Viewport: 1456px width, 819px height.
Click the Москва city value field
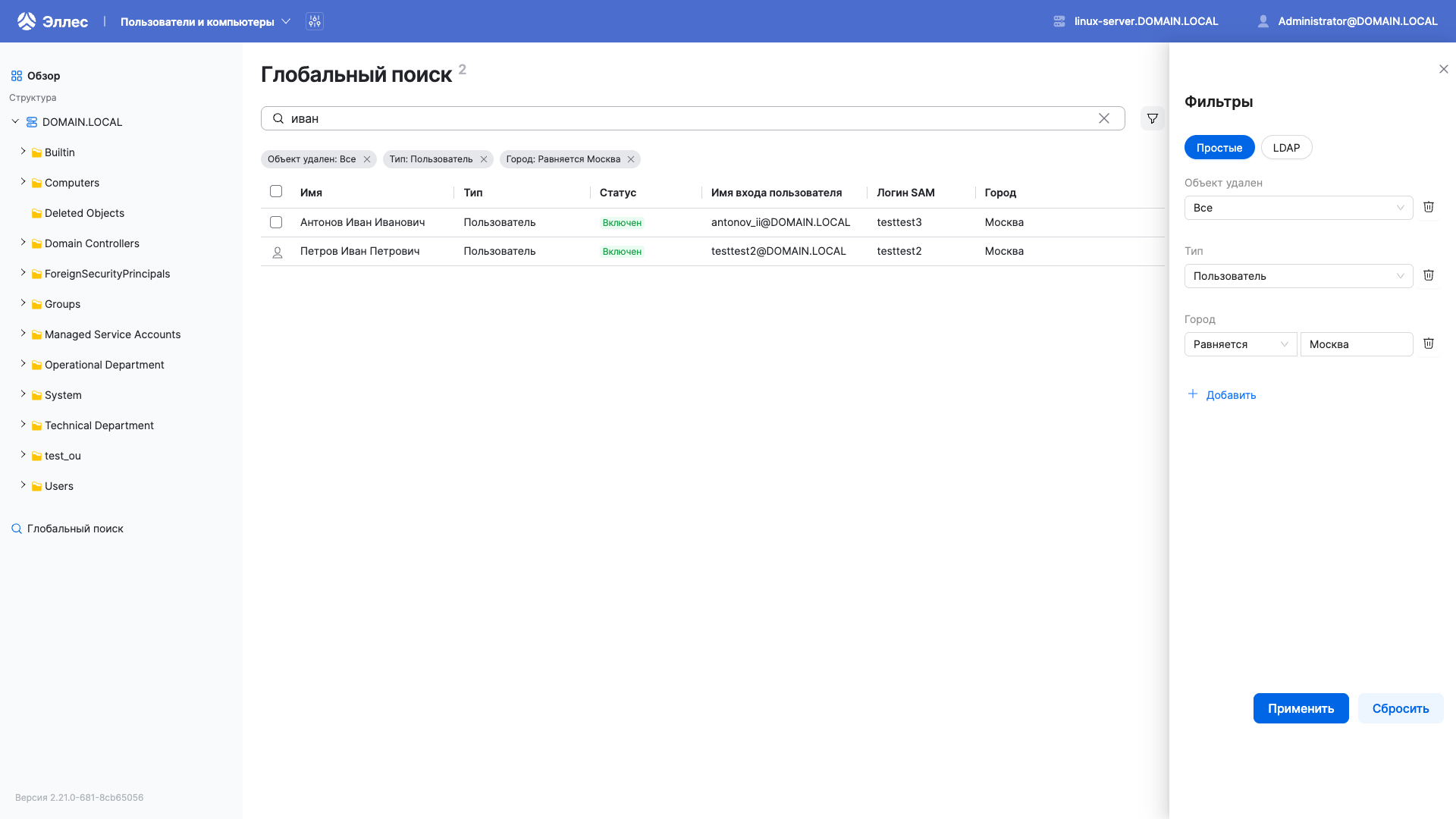tap(1356, 344)
